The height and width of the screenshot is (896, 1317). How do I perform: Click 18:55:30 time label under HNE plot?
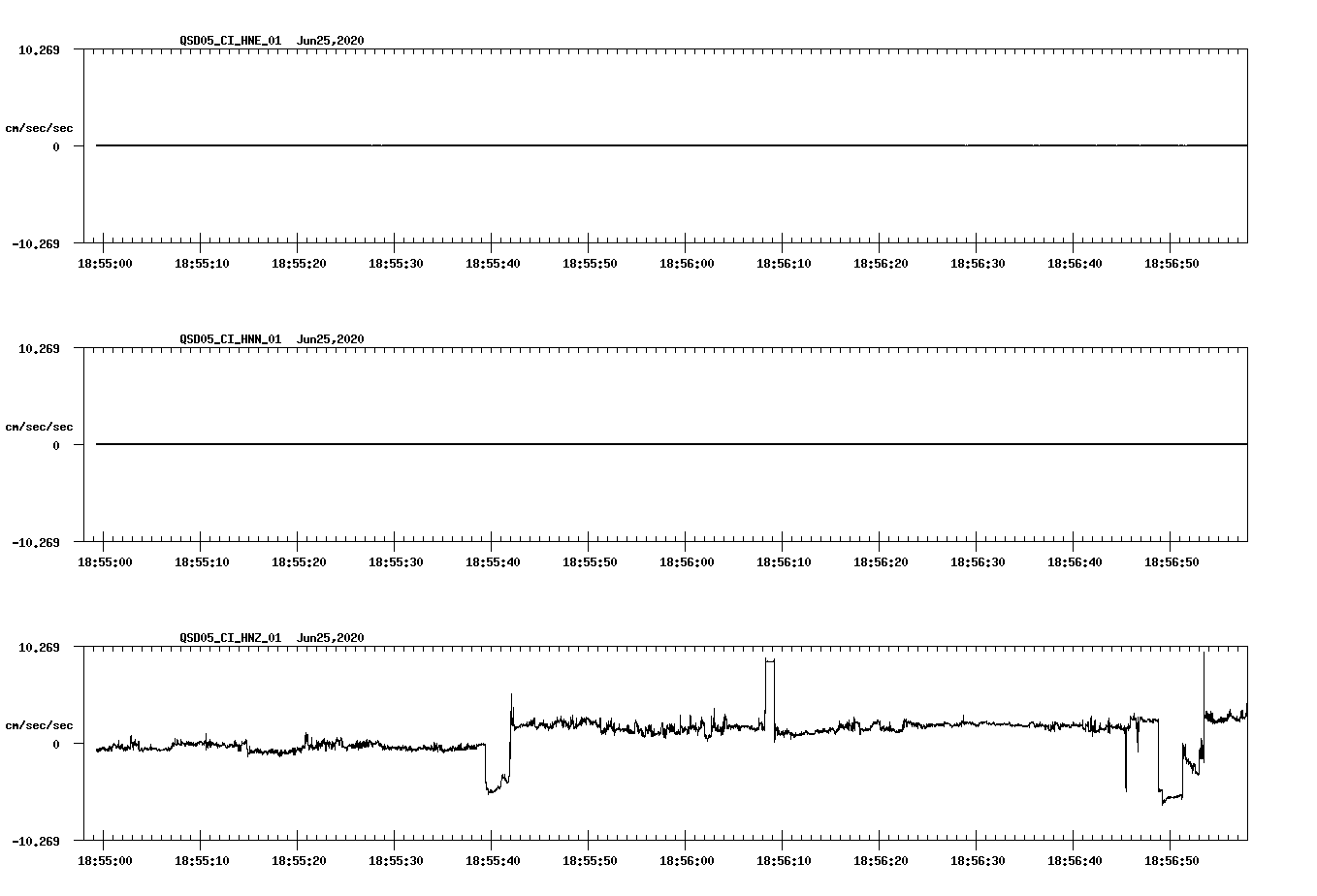pos(396,264)
